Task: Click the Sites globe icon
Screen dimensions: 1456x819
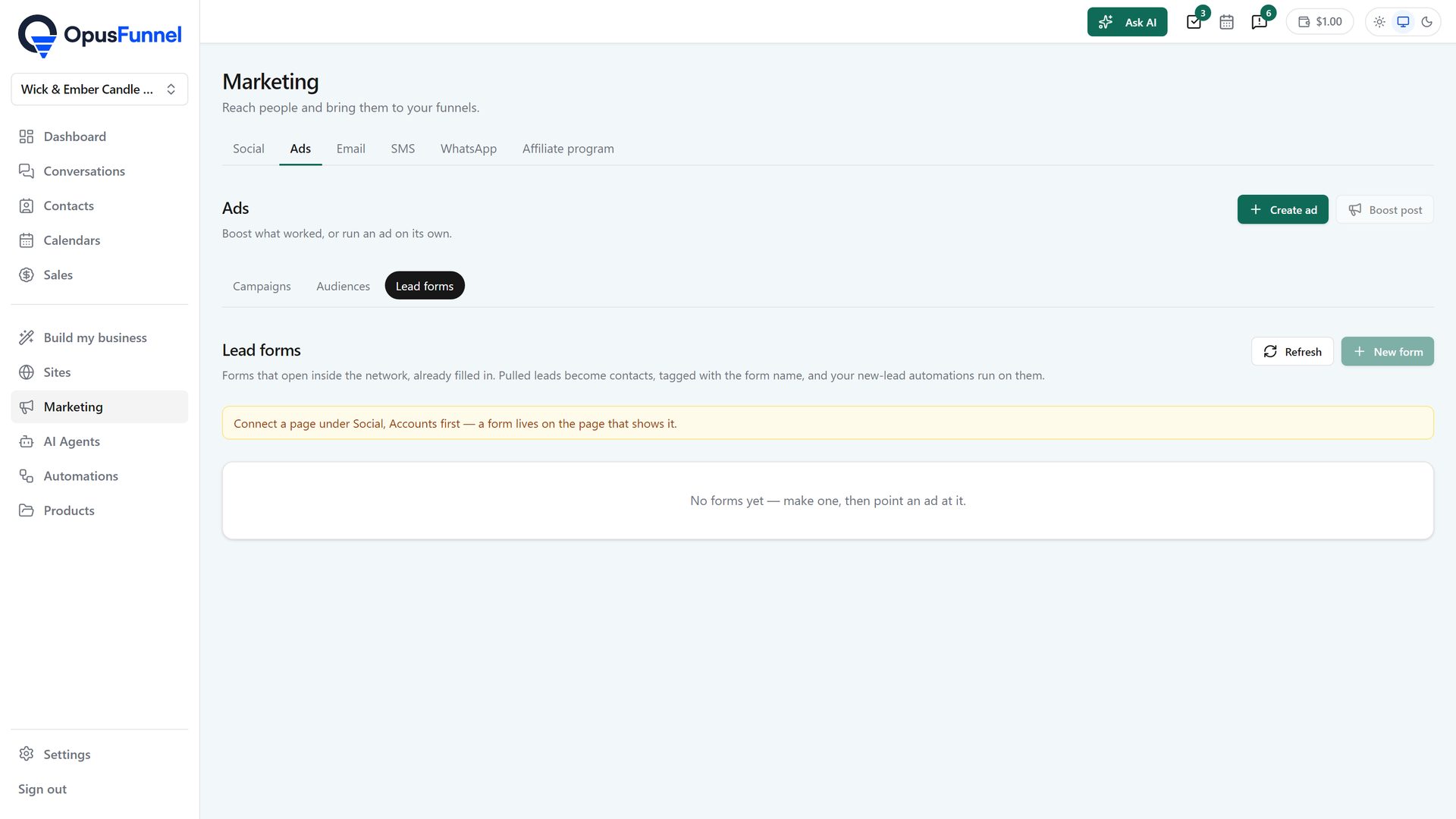Action: coord(27,372)
